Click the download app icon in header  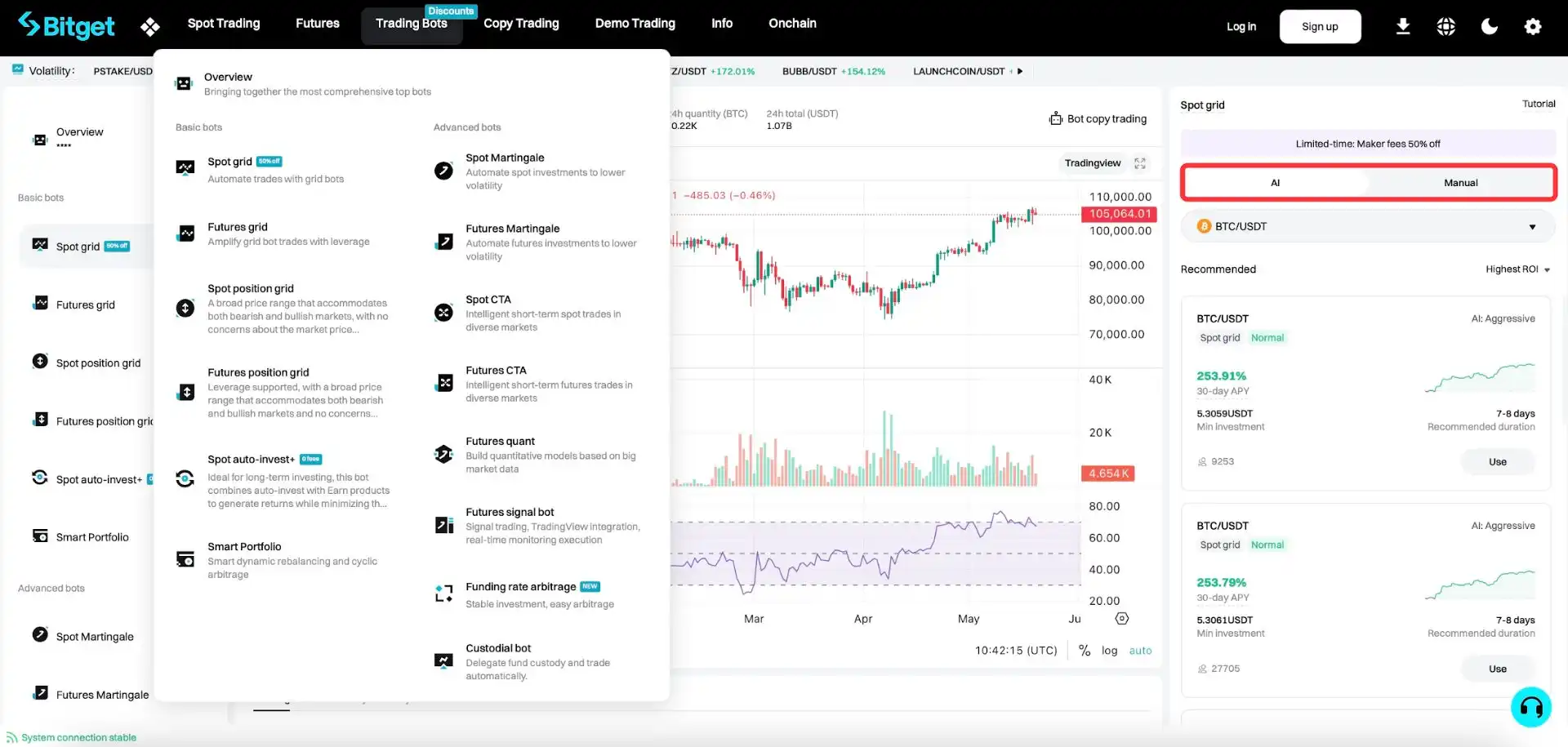pos(1402,27)
